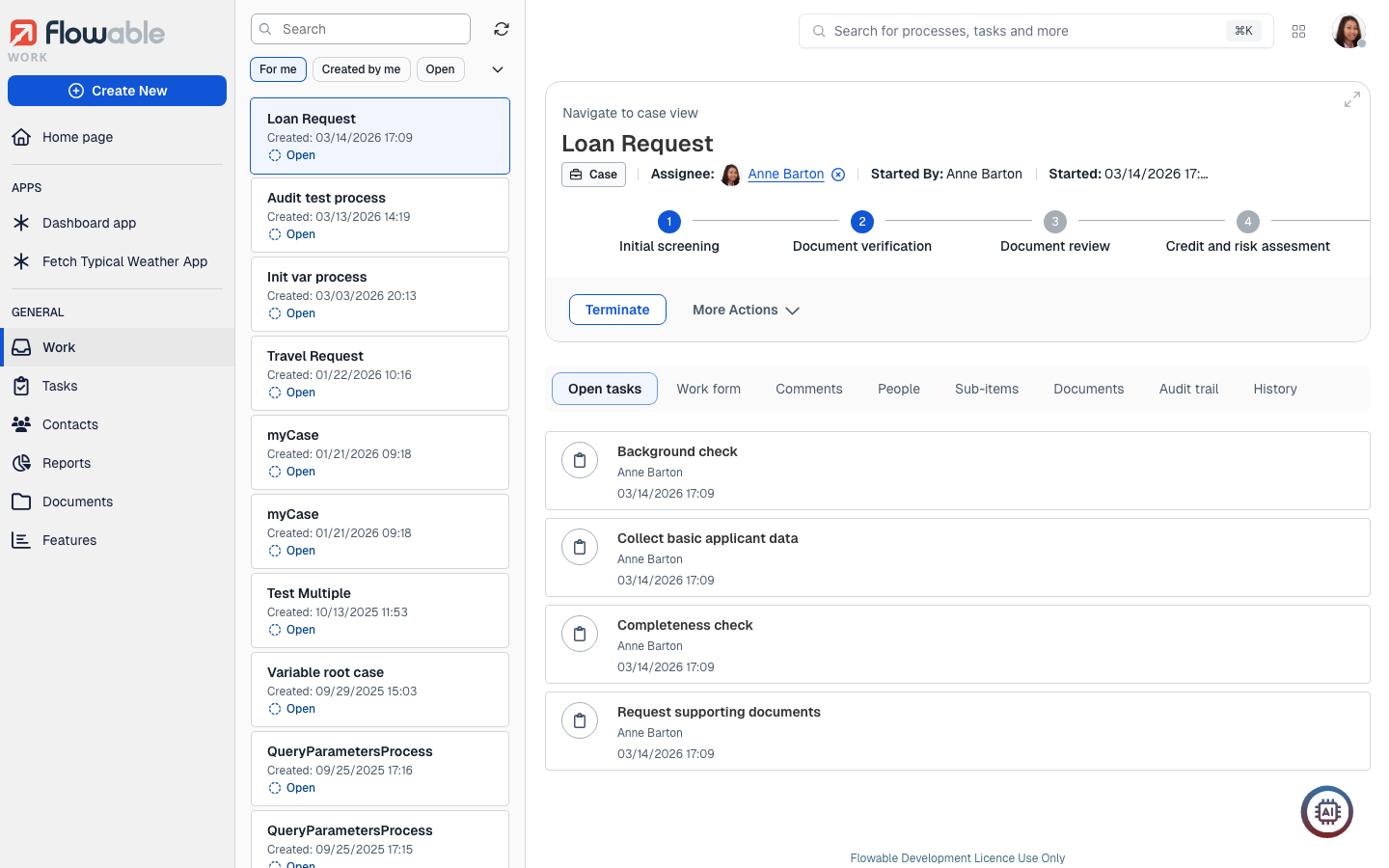Viewport: 1389px width, 868px height.
Task: Click the Terminate button
Action: click(x=617, y=310)
